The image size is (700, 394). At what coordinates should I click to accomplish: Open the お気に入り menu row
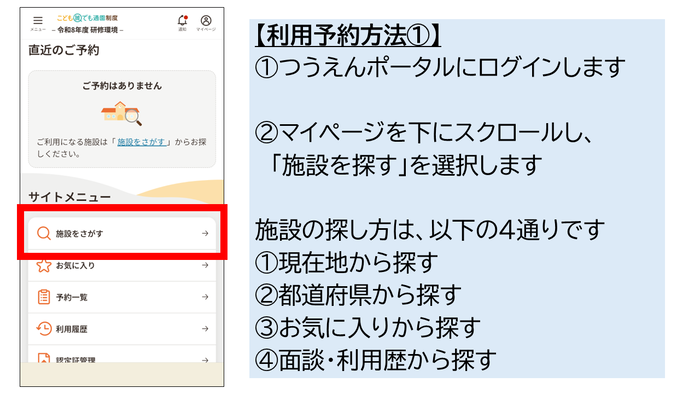point(122,265)
